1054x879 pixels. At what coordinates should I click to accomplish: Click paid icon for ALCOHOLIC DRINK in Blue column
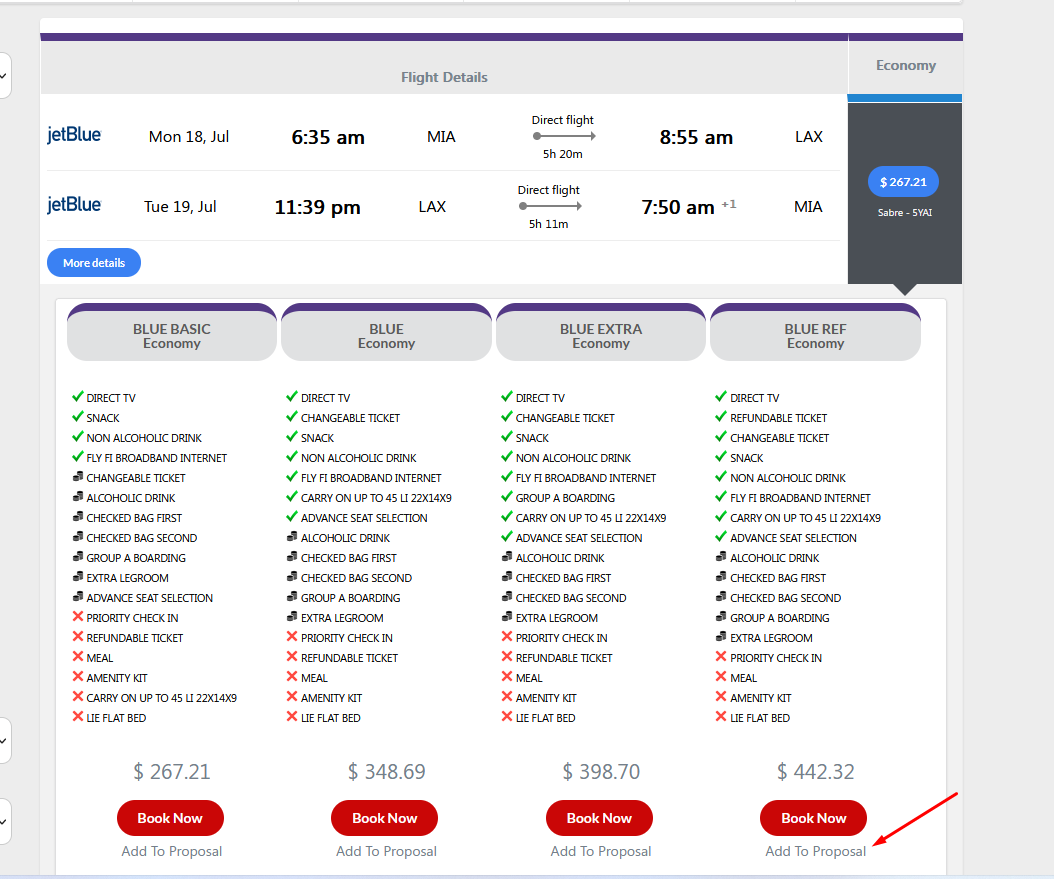292,537
